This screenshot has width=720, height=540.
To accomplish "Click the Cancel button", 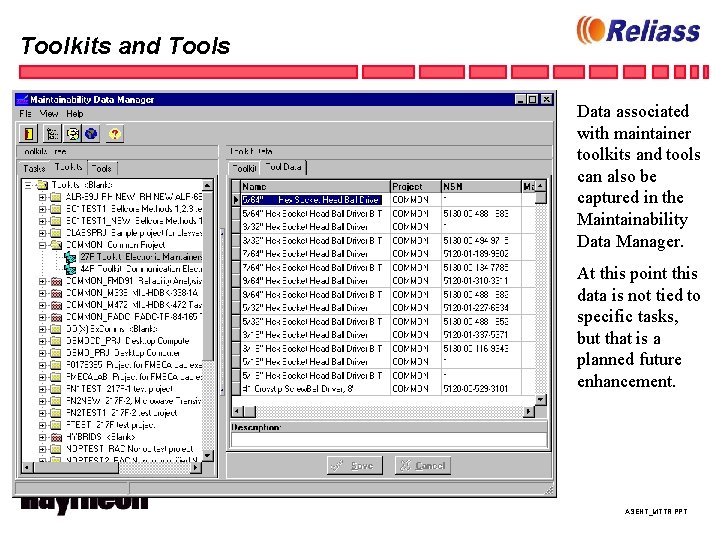I will click(423, 466).
